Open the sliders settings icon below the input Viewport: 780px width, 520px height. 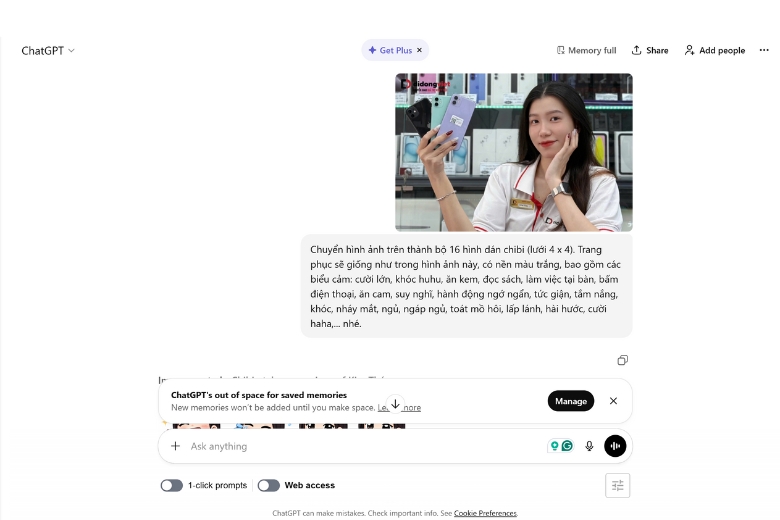(617, 485)
